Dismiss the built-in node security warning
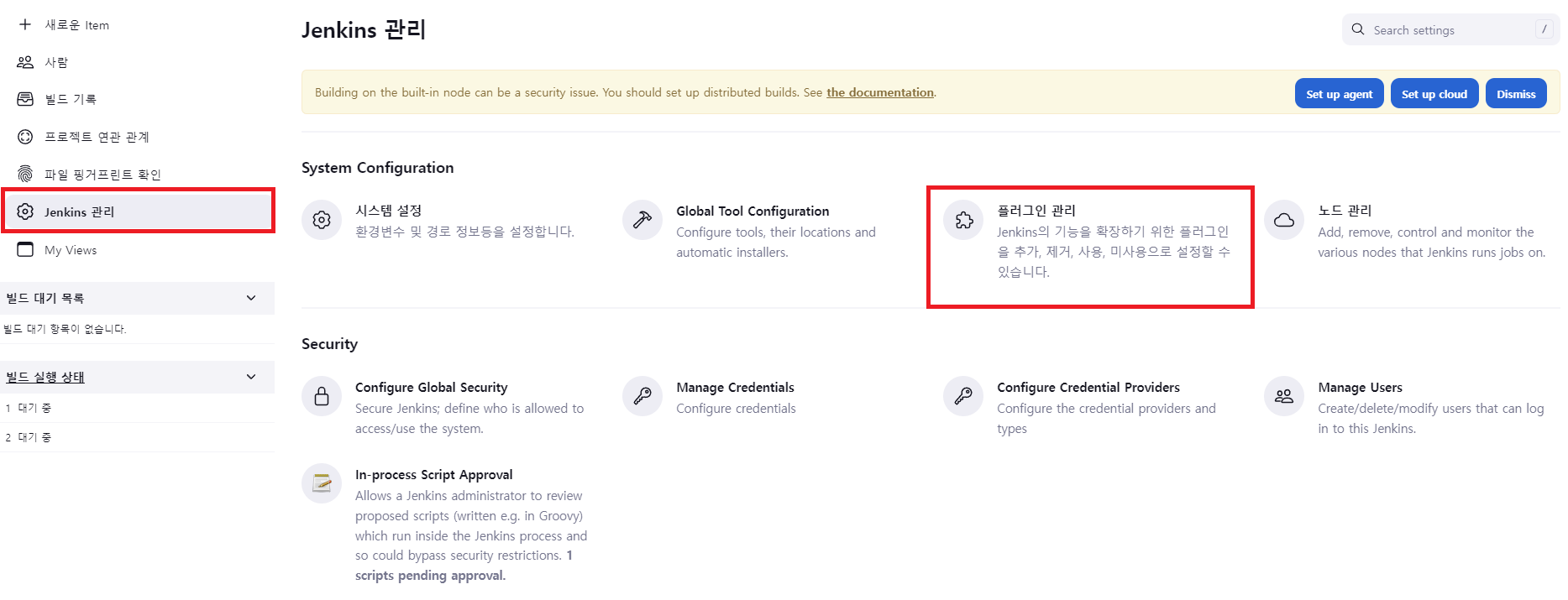Image resolution: width=1568 pixels, height=600 pixels. point(1516,94)
